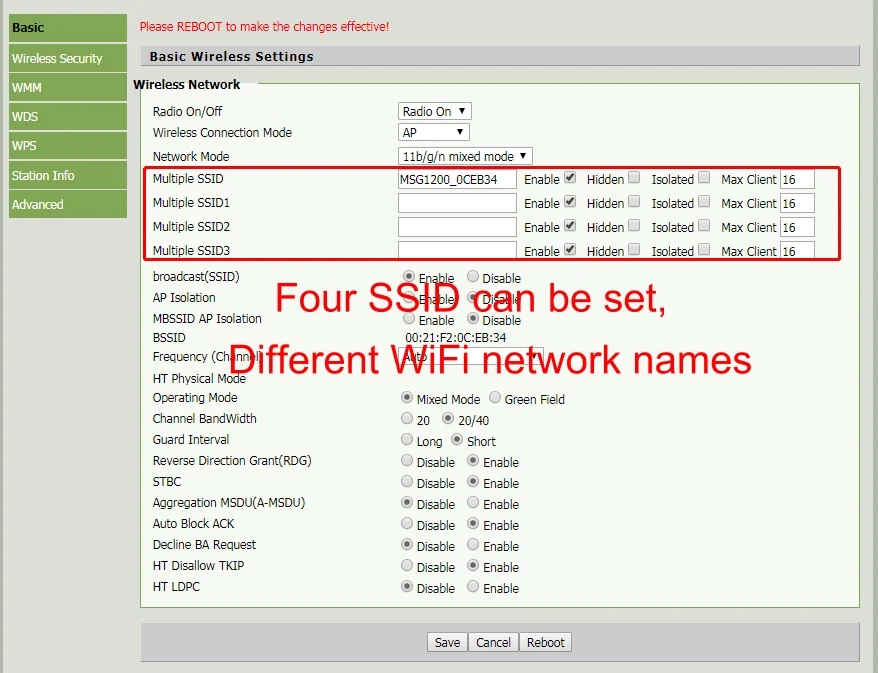Check Hidden for Multiple SSID3
Image resolution: width=878 pixels, height=673 pixels.
[x=634, y=249]
